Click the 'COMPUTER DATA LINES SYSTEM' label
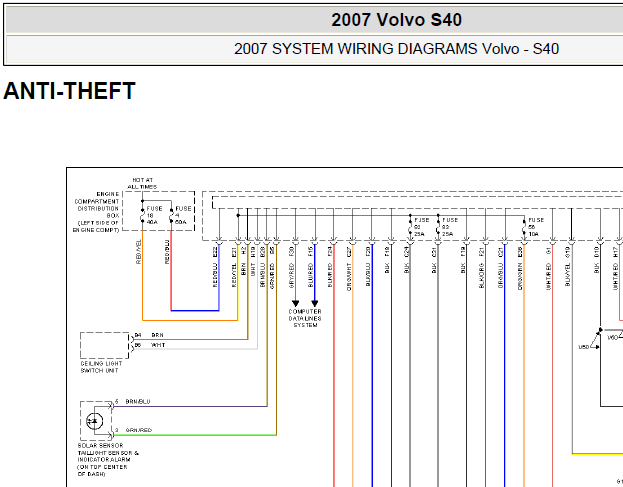Viewport: 623px width, 487px height. 305,319
